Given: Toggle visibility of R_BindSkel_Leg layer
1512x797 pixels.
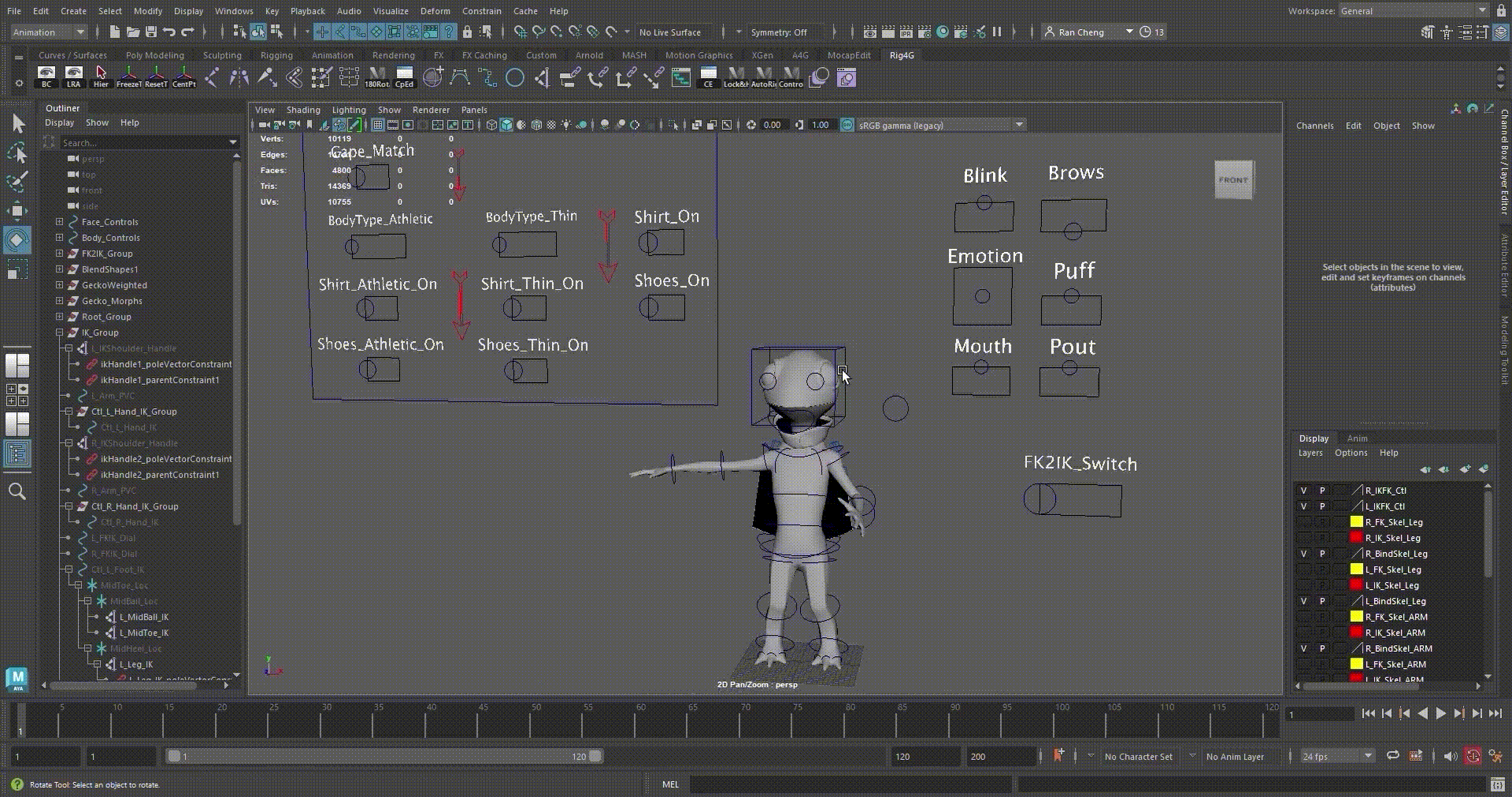Looking at the screenshot, I should tap(1303, 554).
